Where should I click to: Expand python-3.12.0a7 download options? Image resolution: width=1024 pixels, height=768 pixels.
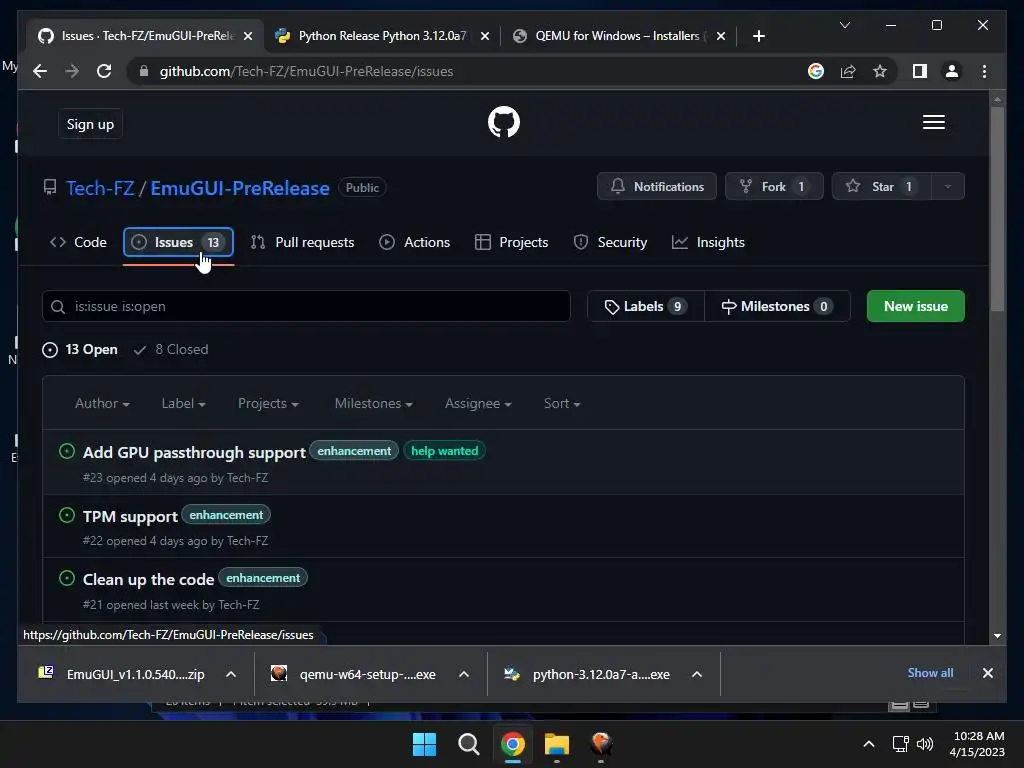(697, 674)
